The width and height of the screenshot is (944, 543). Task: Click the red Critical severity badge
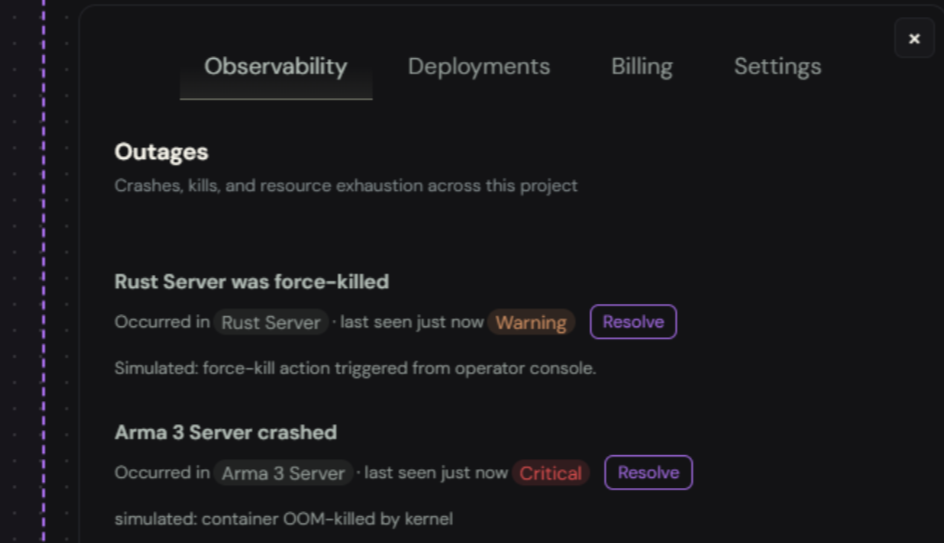coord(550,473)
